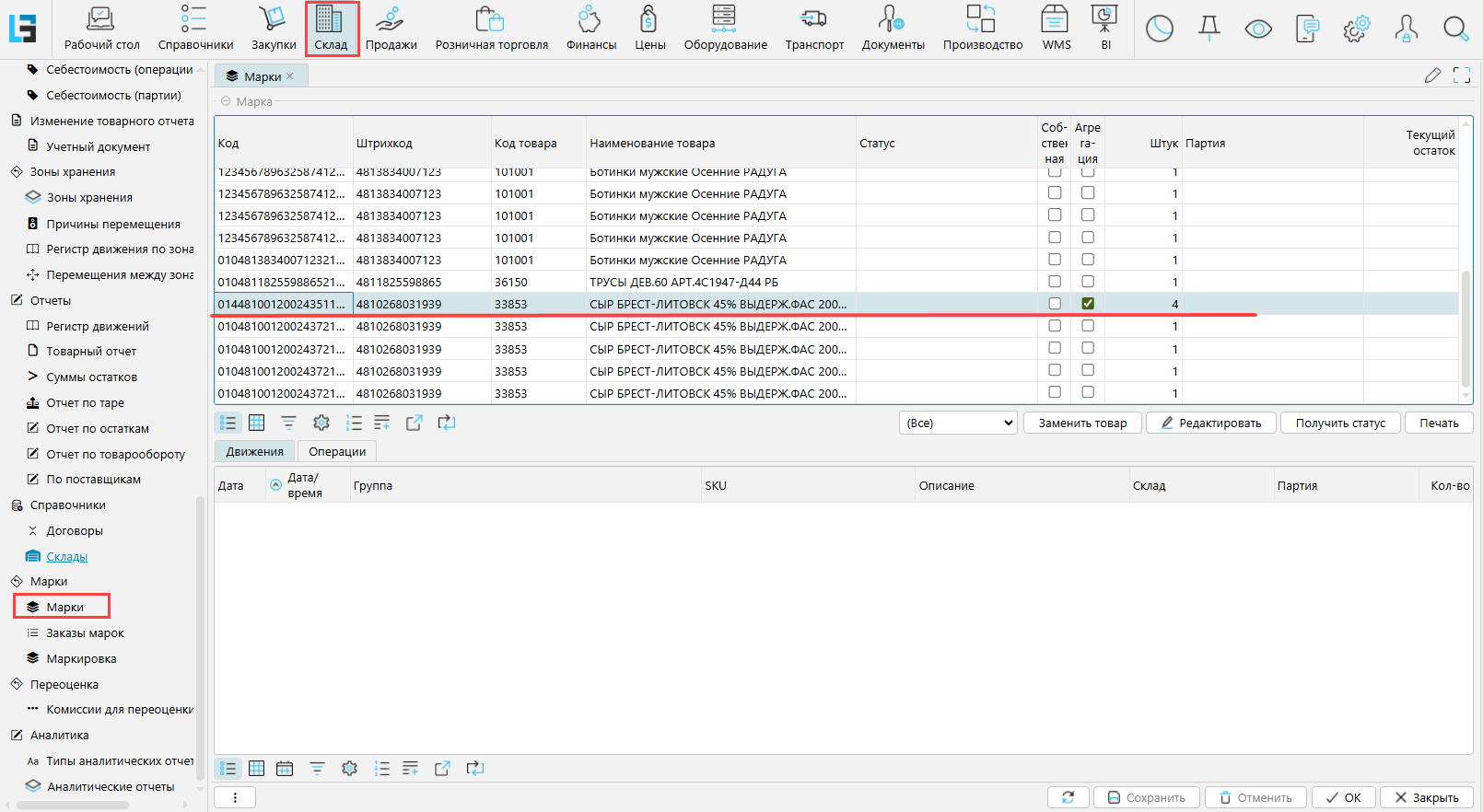Click the settings gear in lower grid toolbar
1483x812 pixels.
(x=349, y=769)
